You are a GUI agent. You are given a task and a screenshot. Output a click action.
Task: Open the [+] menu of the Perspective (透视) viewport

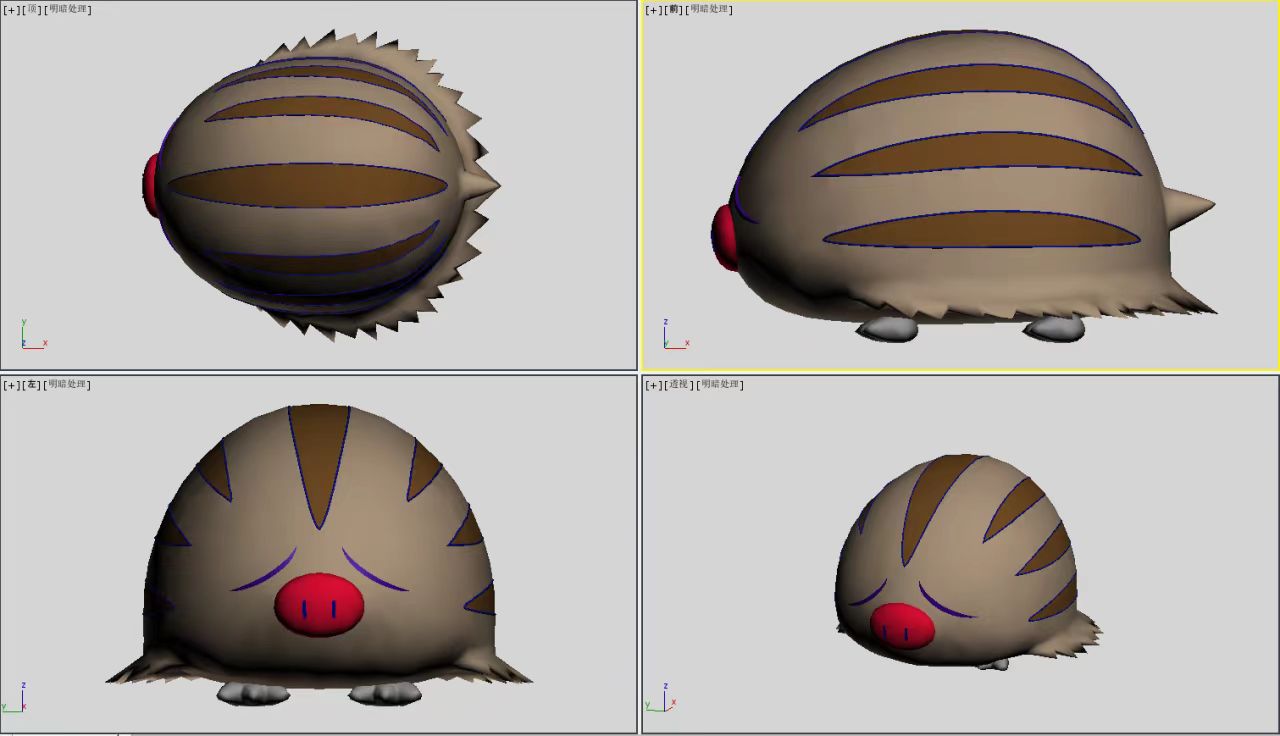tap(654, 384)
